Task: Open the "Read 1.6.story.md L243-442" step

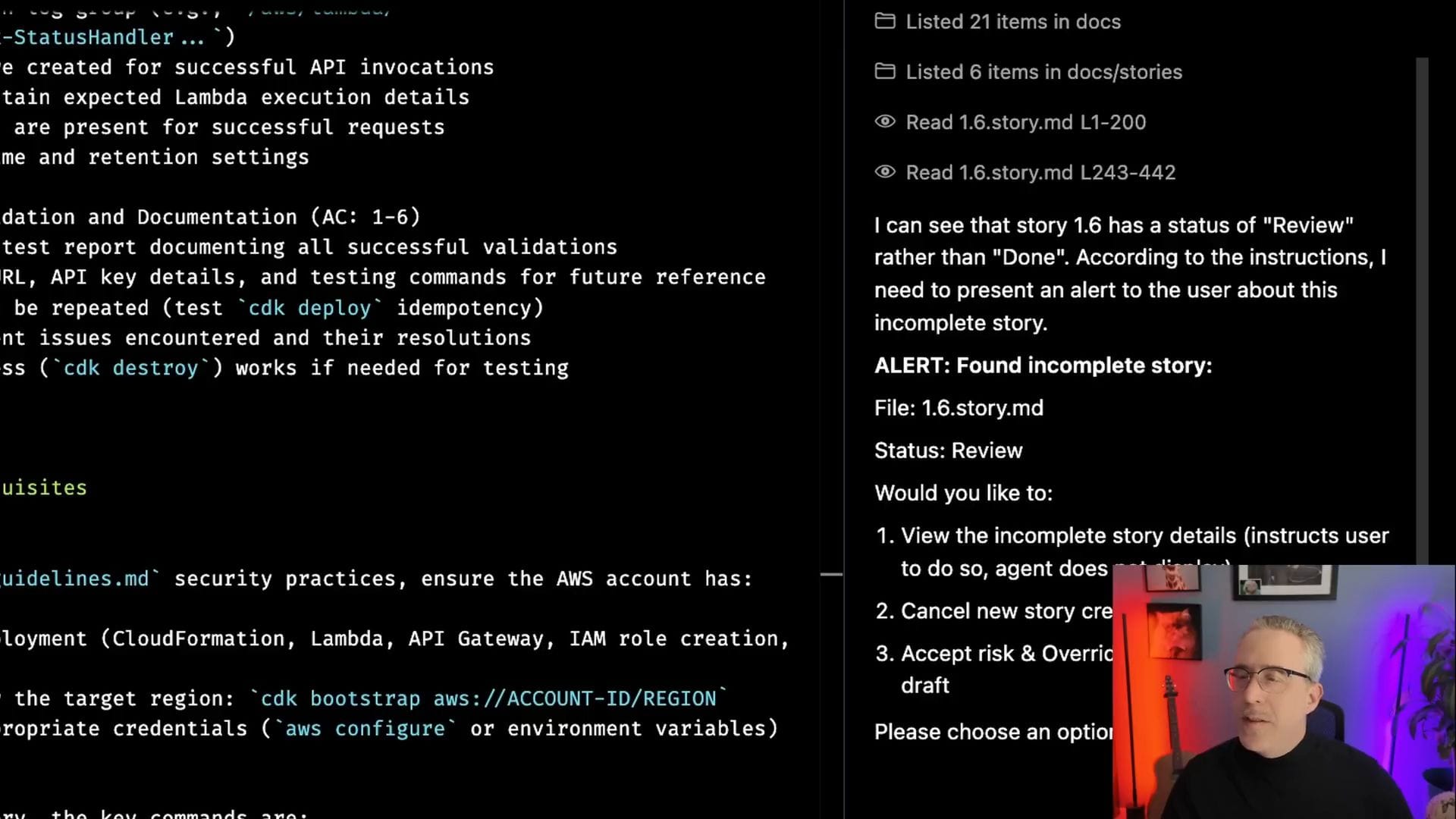Action: (x=1040, y=172)
